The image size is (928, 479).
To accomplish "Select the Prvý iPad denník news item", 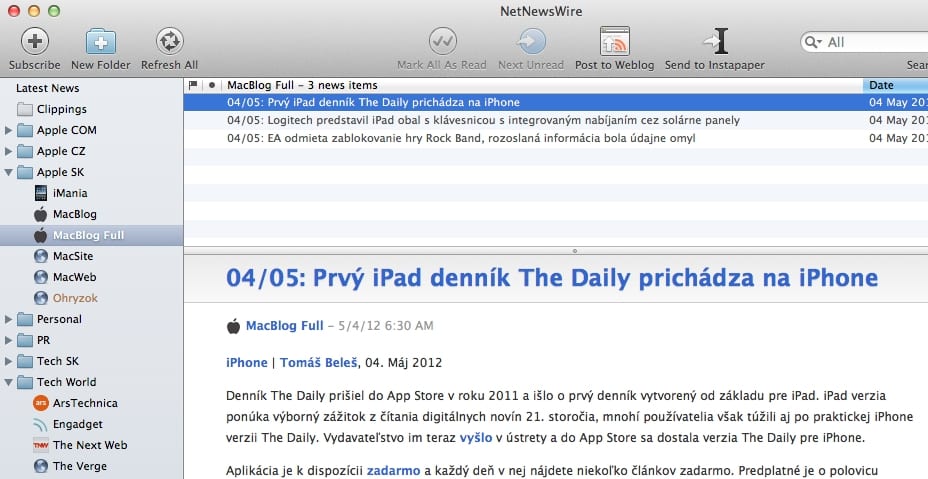I will pos(556,102).
